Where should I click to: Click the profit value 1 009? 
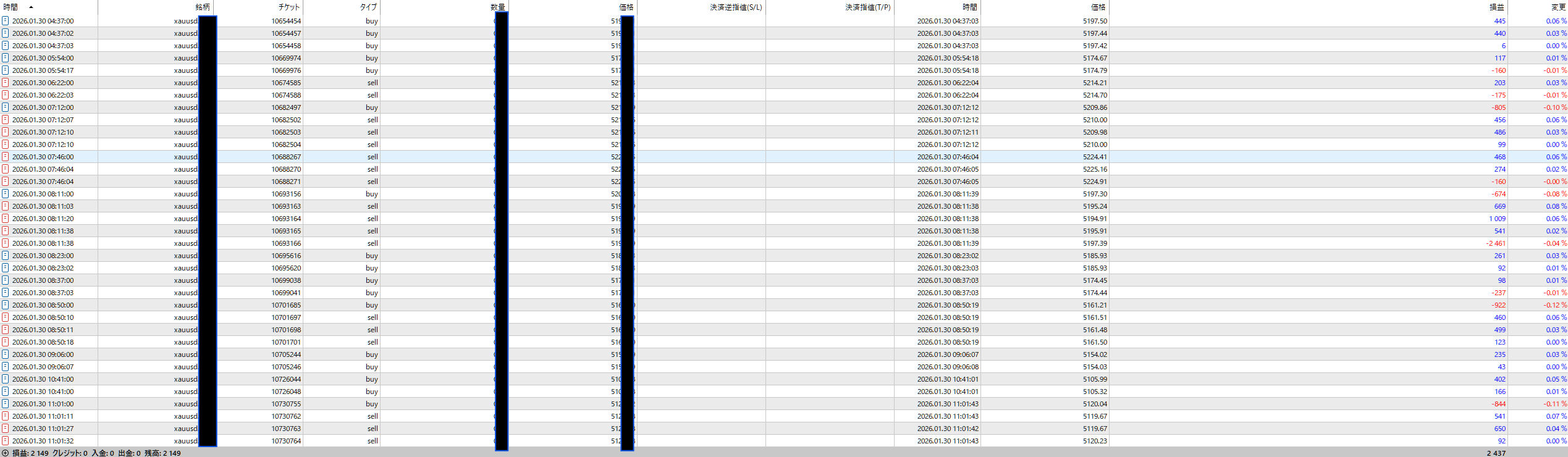click(1497, 219)
